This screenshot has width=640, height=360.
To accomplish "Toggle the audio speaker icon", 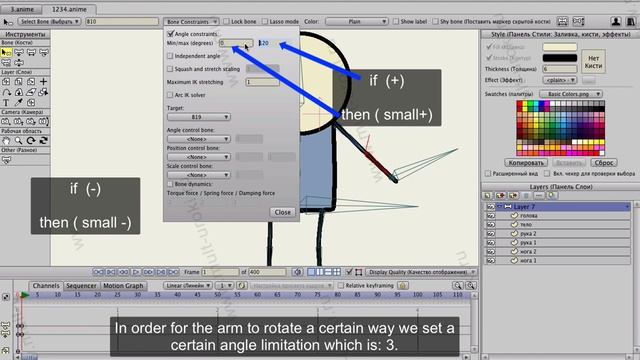I will point(298,272).
